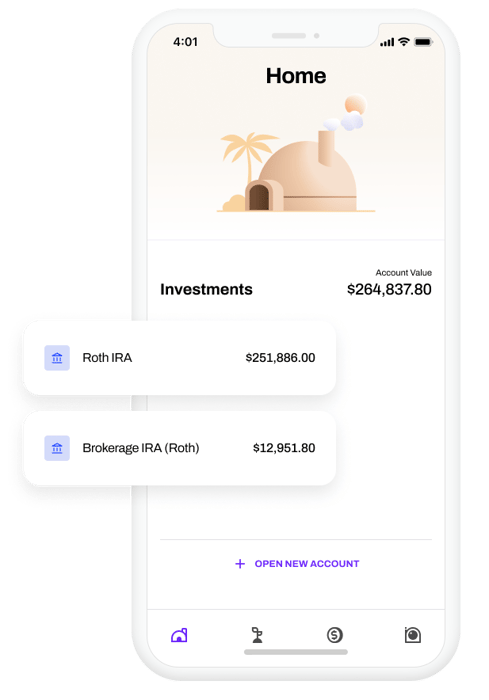
Task: Tap the Home page title
Action: [x=296, y=75]
